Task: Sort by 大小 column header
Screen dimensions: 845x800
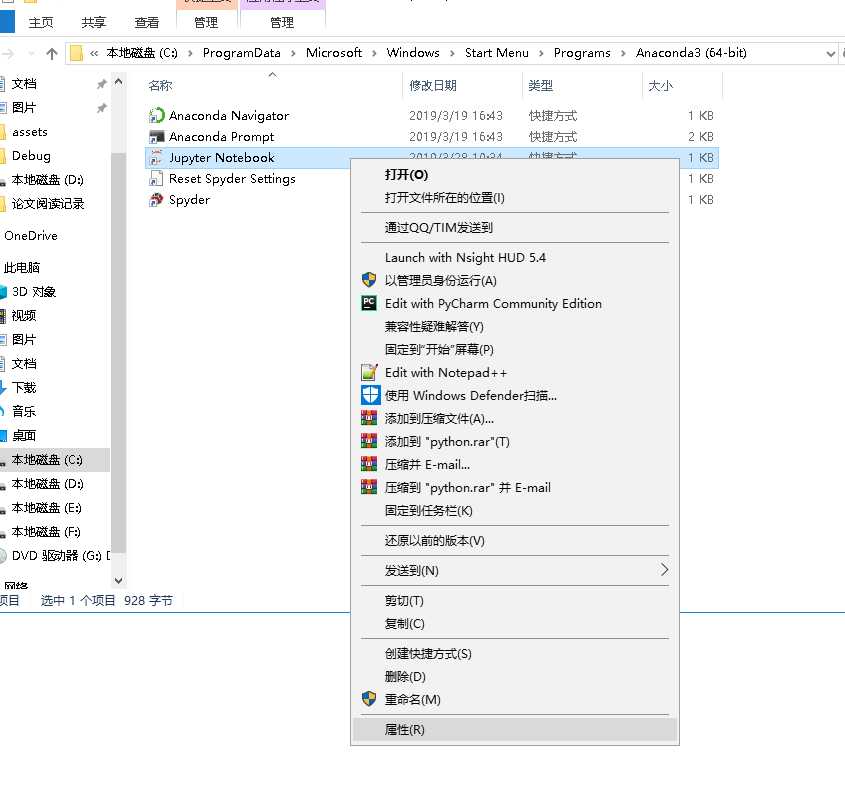Action: [x=661, y=86]
